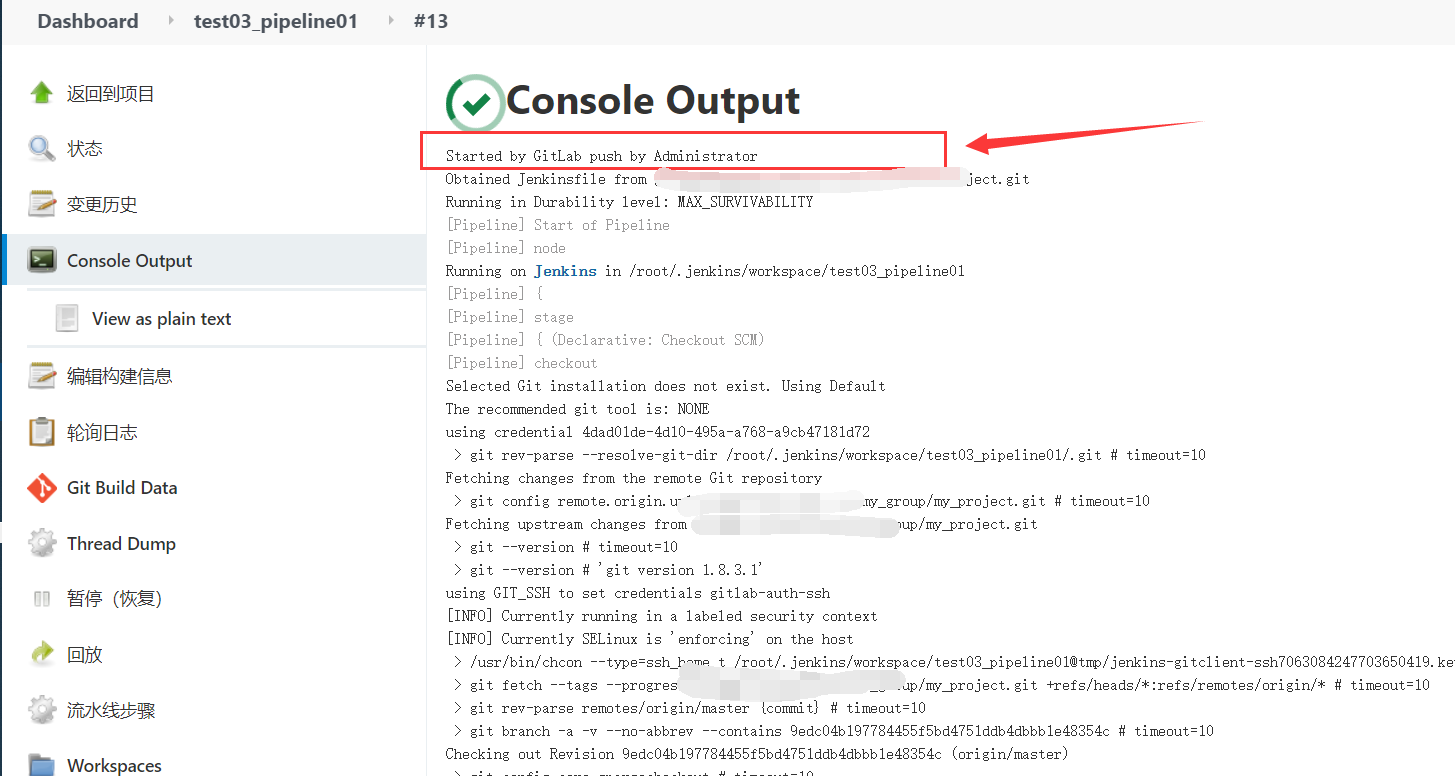Click "git --version # 'git version 1.8.3.1'" line

(x=610, y=570)
